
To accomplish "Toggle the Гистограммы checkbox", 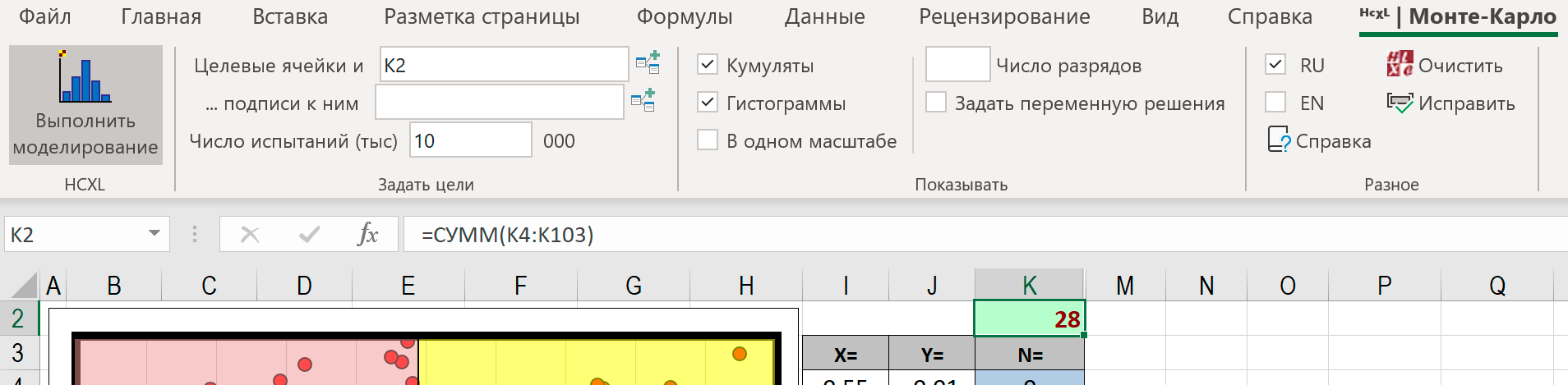I will (x=708, y=102).
